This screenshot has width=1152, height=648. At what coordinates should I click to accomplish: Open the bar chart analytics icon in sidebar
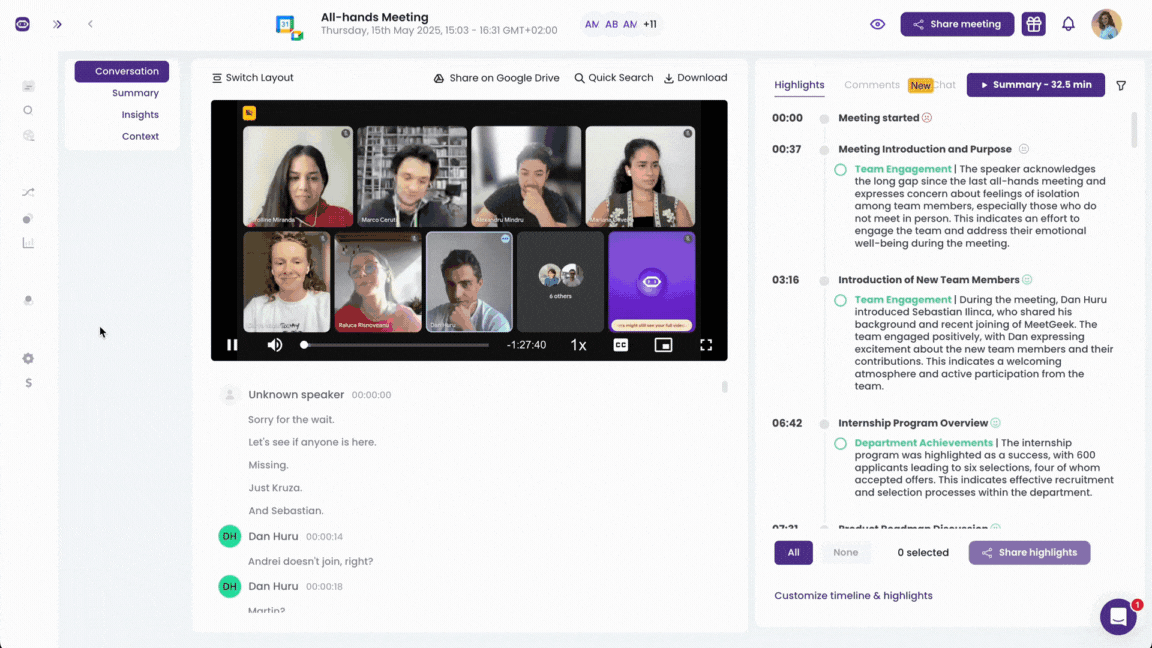(x=28, y=242)
